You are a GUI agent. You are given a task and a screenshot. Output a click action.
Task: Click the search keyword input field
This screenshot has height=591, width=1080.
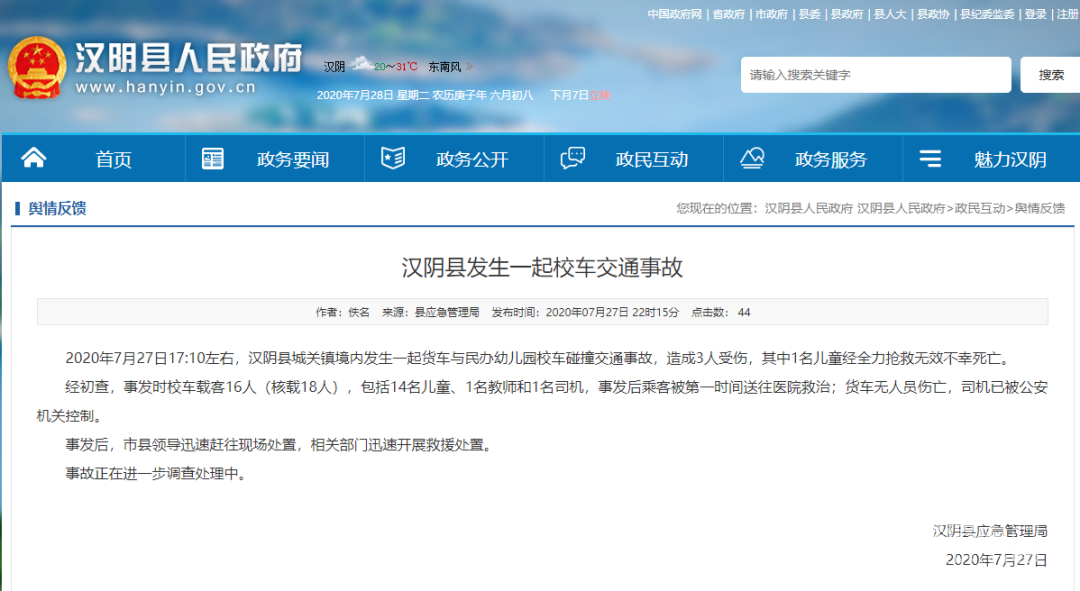click(x=875, y=75)
